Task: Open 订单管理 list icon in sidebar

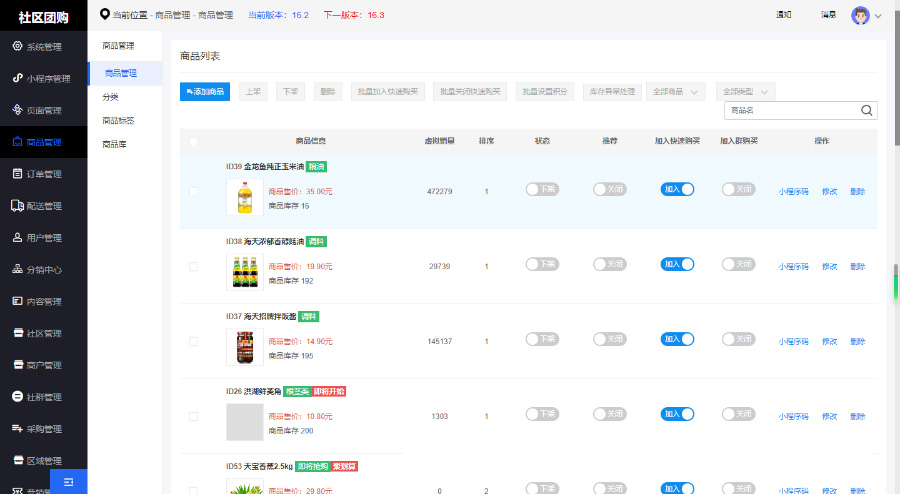Action: pyautogui.click(x=17, y=174)
